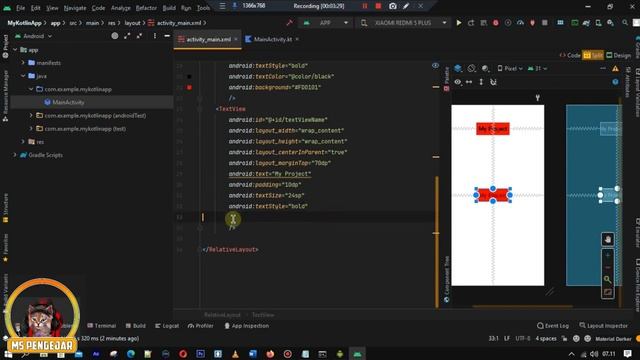Collapse the java folder
Viewport: 640px width, 360px height.
click(x=23, y=76)
